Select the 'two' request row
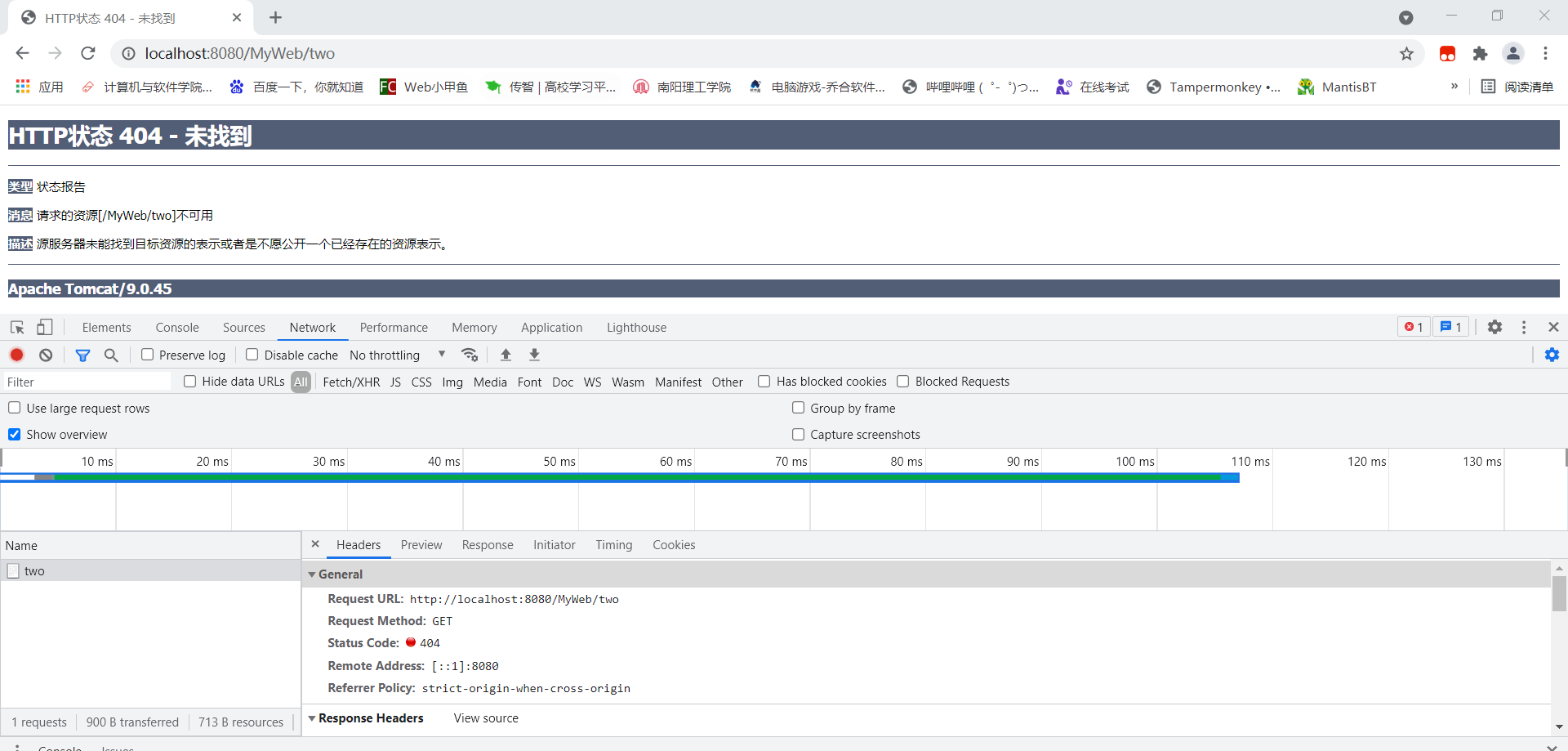Viewport: 1568px width, 751px height. click(x=151, y=570)
